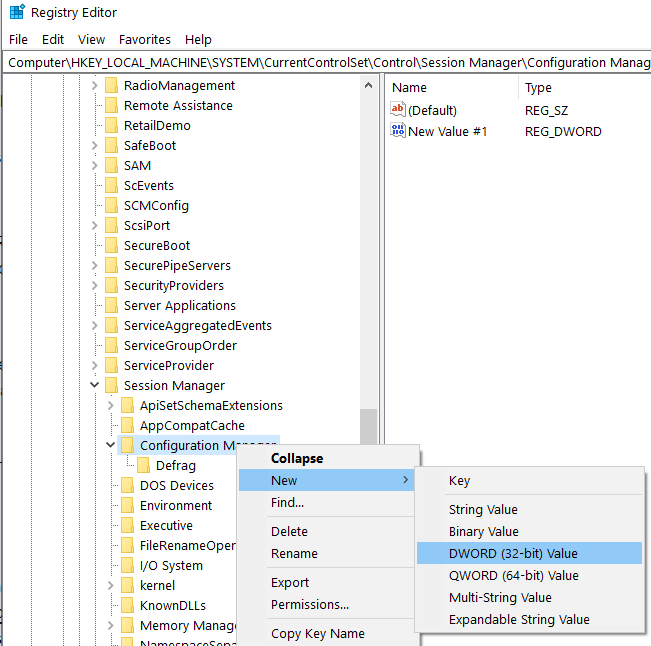Click the SafeBoot folder icon
Viewport: 651px width, 646px height.
(111, 145)
